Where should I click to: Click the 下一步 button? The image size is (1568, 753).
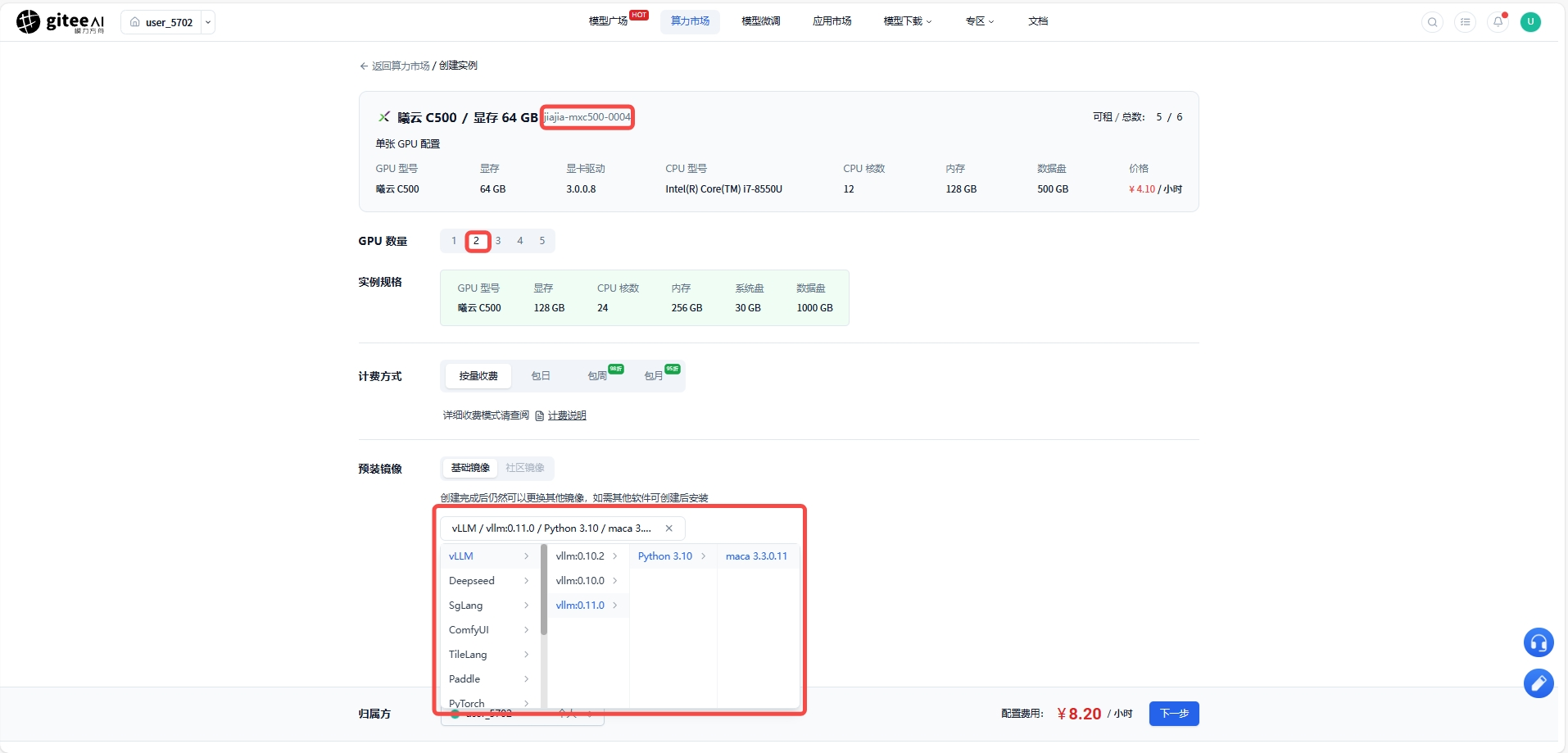click(1174, 714)
